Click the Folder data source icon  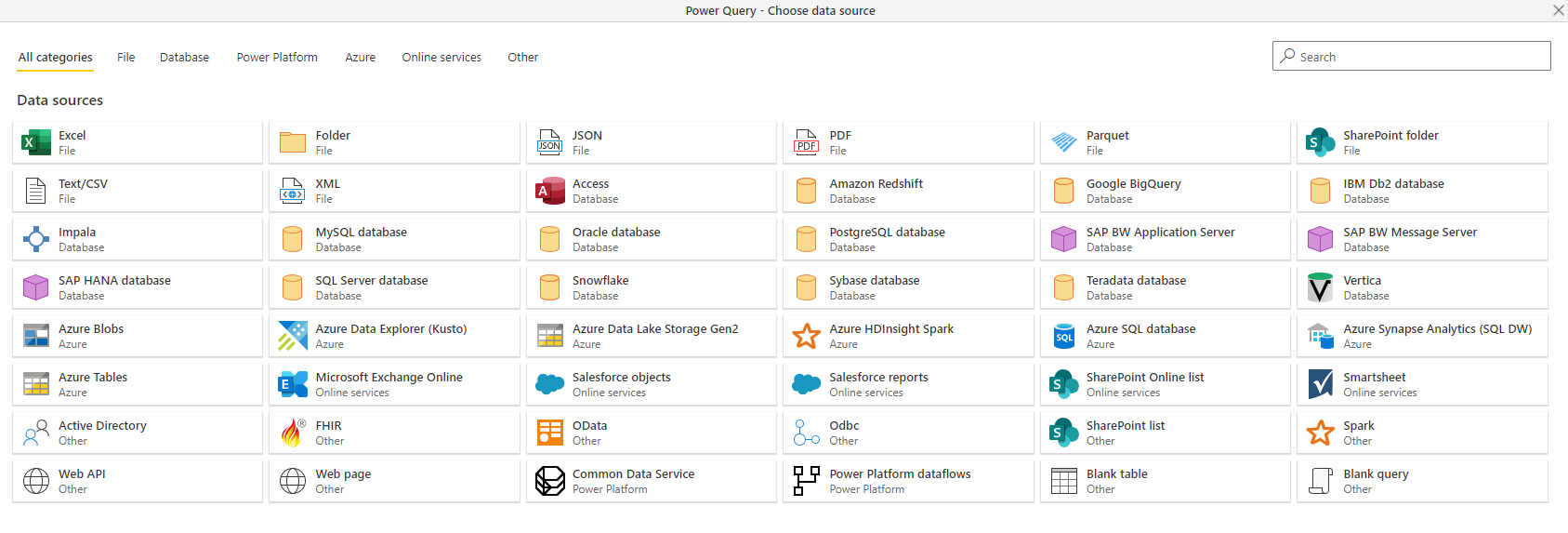(x=293, y=142)
